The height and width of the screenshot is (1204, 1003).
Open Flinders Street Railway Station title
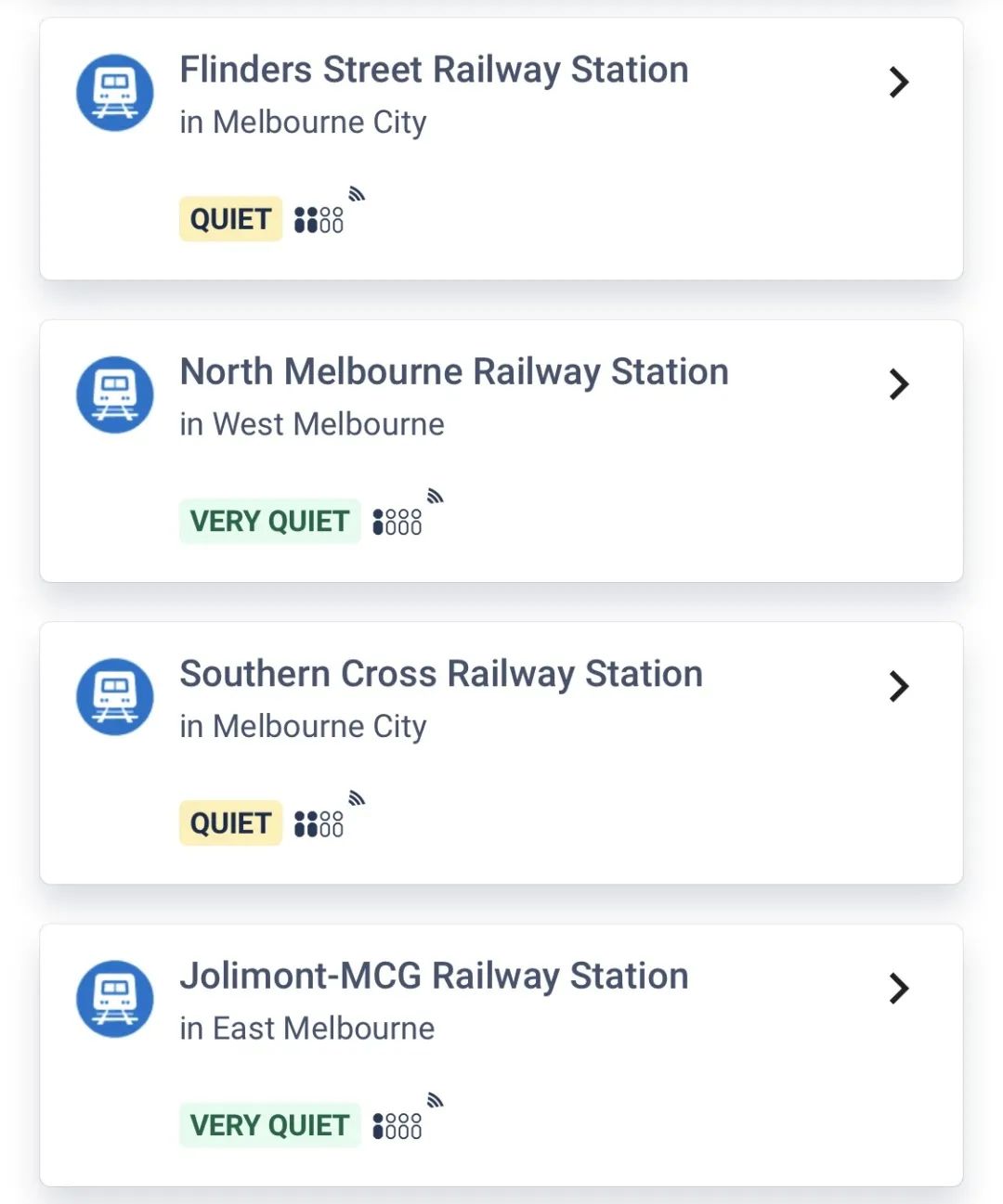pos(434,71)
